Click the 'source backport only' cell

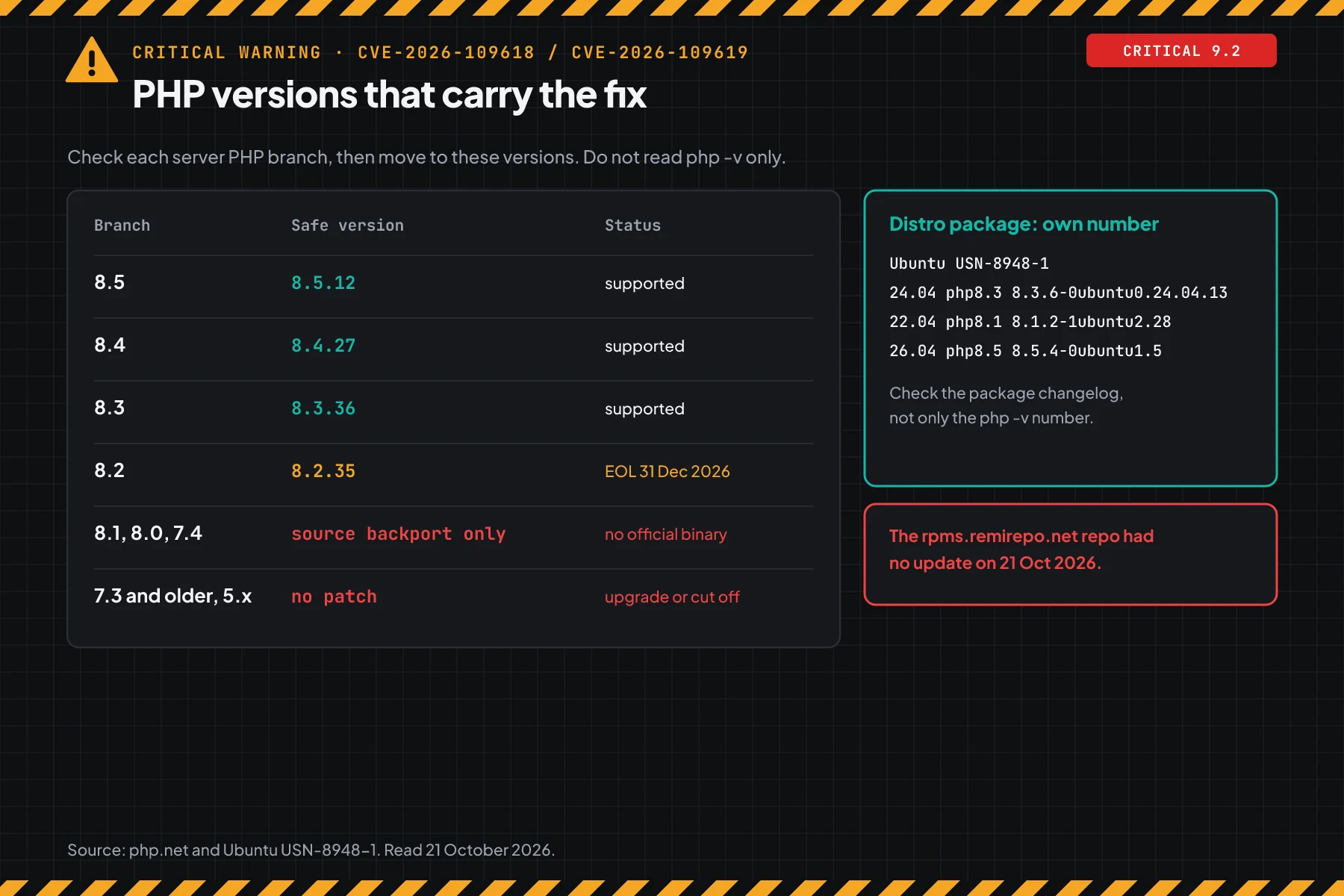[399, 534]
